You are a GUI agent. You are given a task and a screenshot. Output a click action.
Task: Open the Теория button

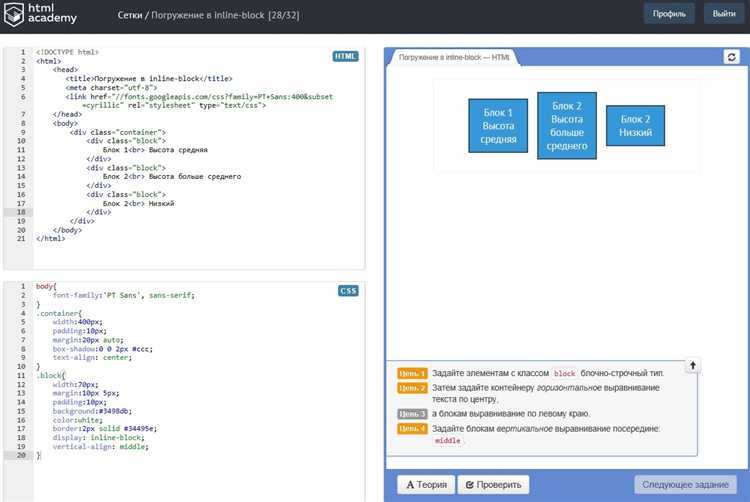[x=425, y=485]
